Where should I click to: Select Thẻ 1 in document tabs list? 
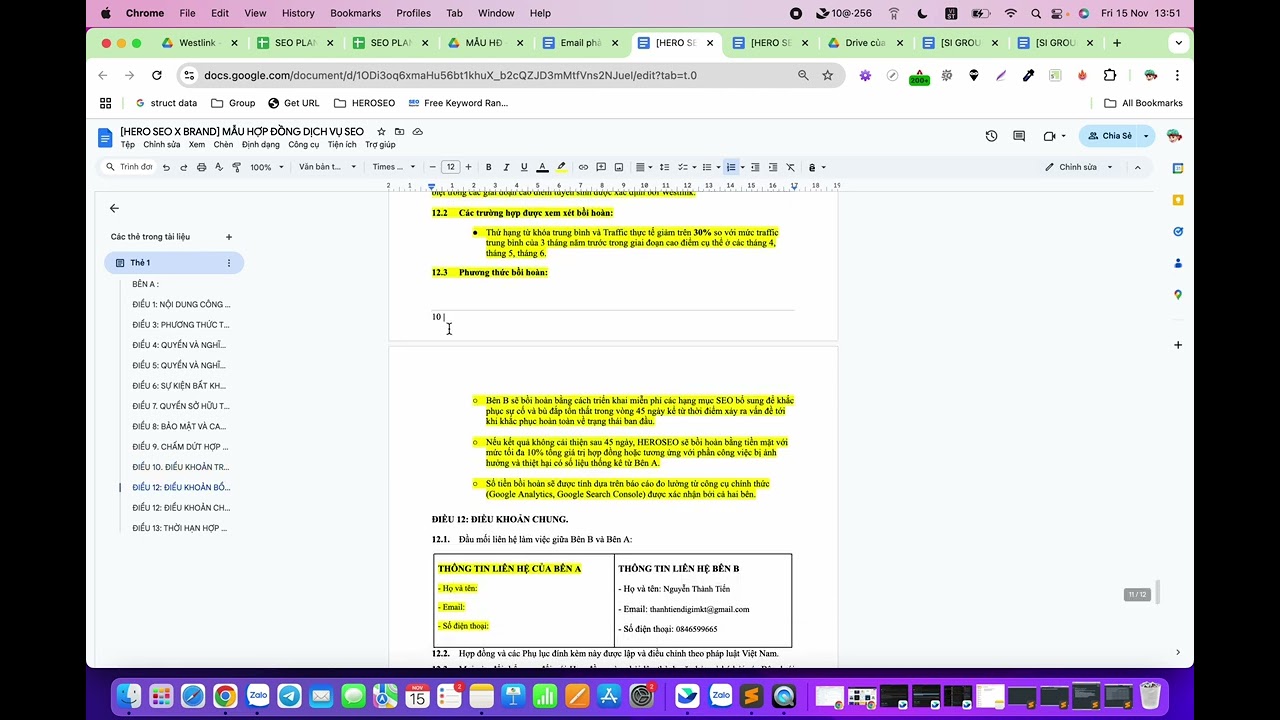[174, 263]
